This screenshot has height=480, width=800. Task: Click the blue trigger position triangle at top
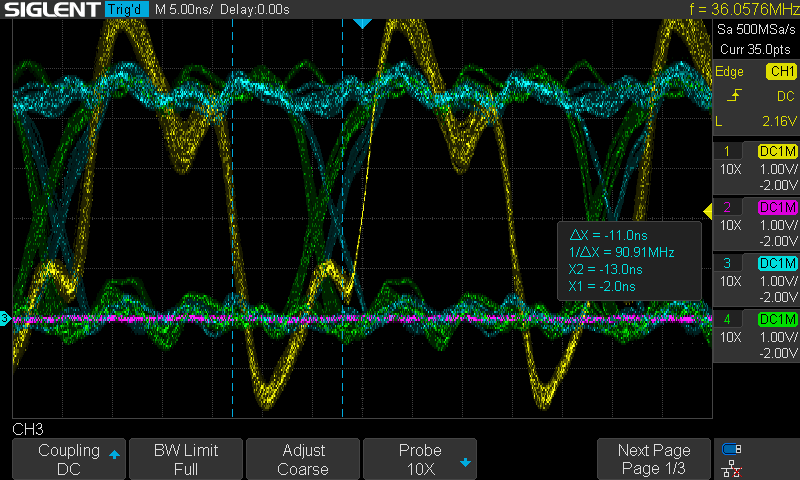tap(362, 22)
